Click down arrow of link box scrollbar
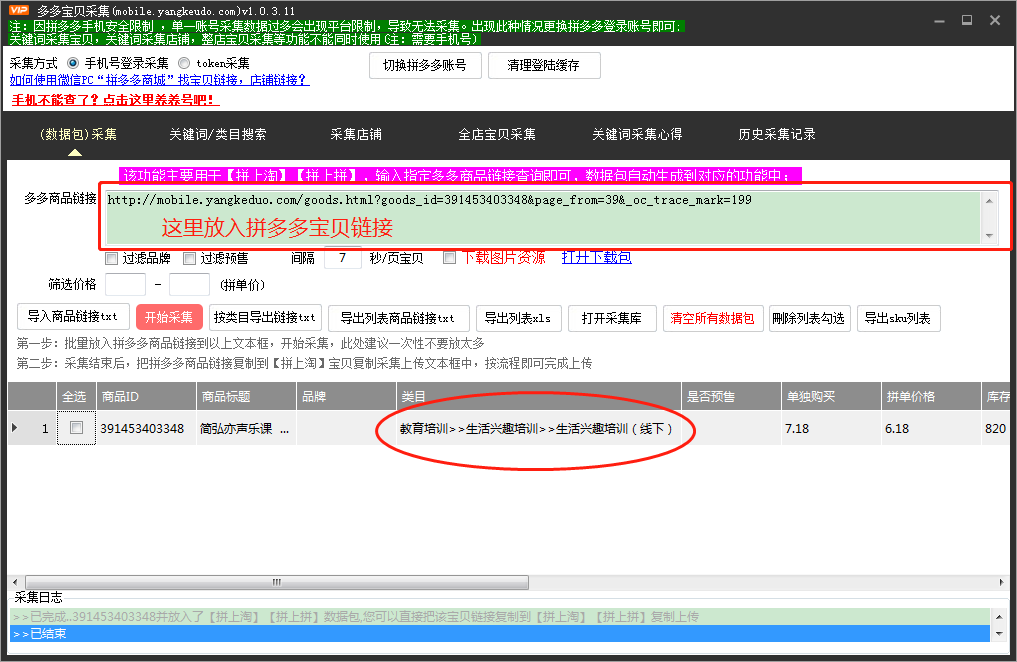 coord(989,235)
